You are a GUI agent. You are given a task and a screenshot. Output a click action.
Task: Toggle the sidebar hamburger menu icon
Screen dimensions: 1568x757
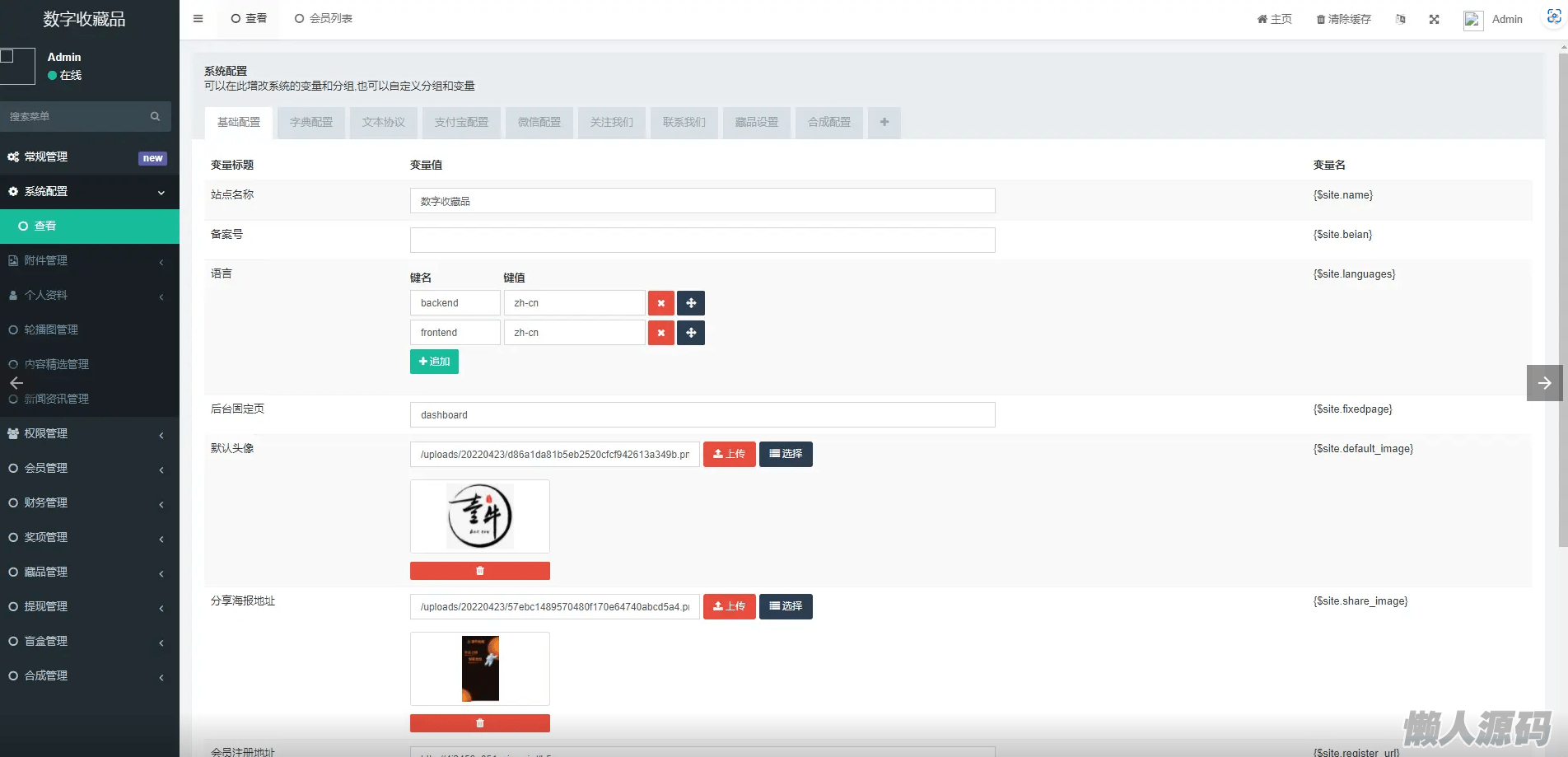click(x=198, y=18)
